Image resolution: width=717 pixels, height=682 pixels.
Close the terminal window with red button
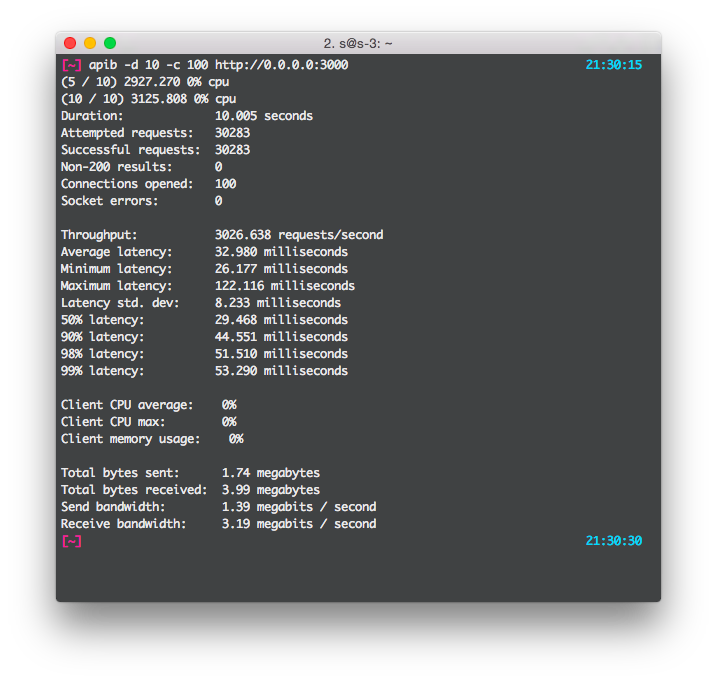tap(70, 43)
